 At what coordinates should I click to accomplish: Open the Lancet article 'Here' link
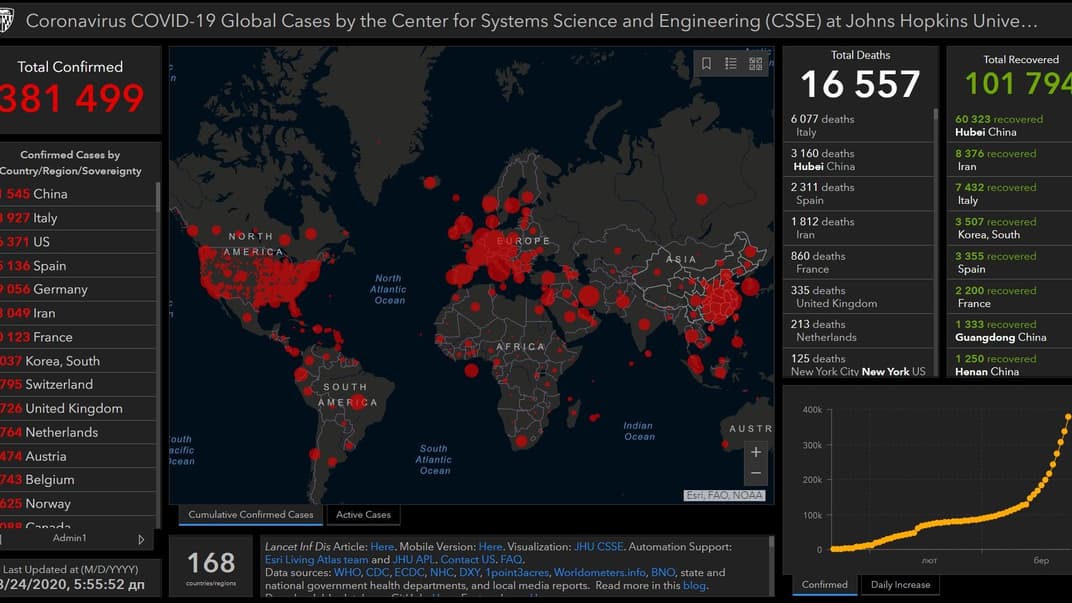pyautogui.click(x=382, y=547)
